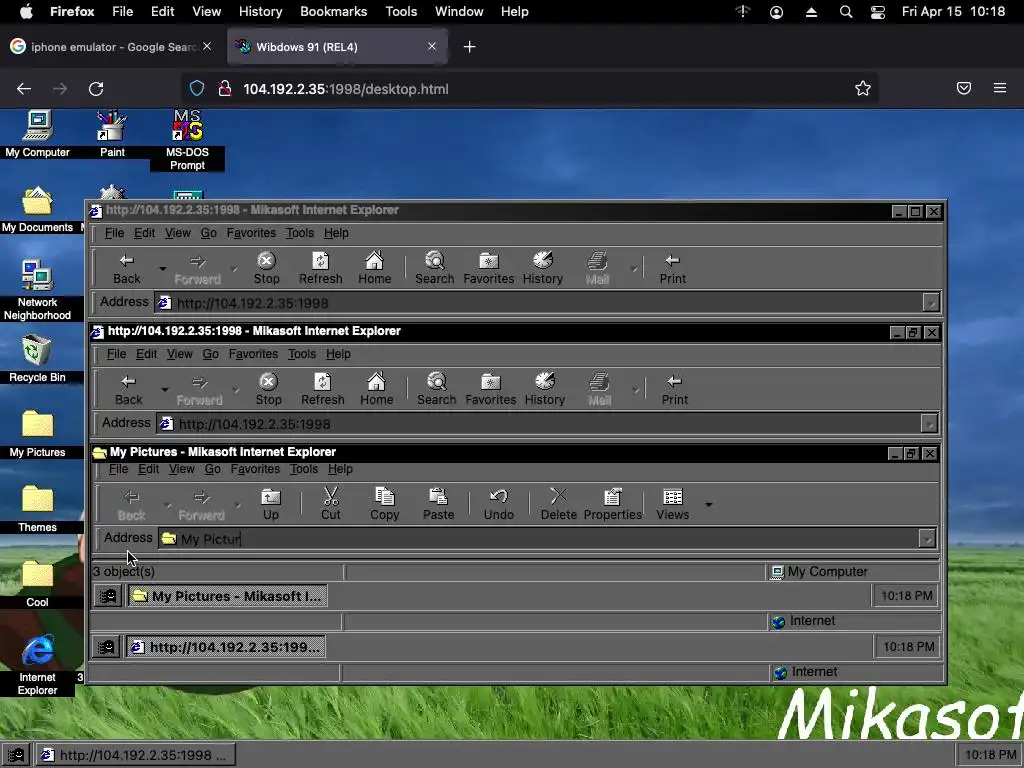
Task: Click Undo in My Pictures window
Action: click(x=498, y=504)
